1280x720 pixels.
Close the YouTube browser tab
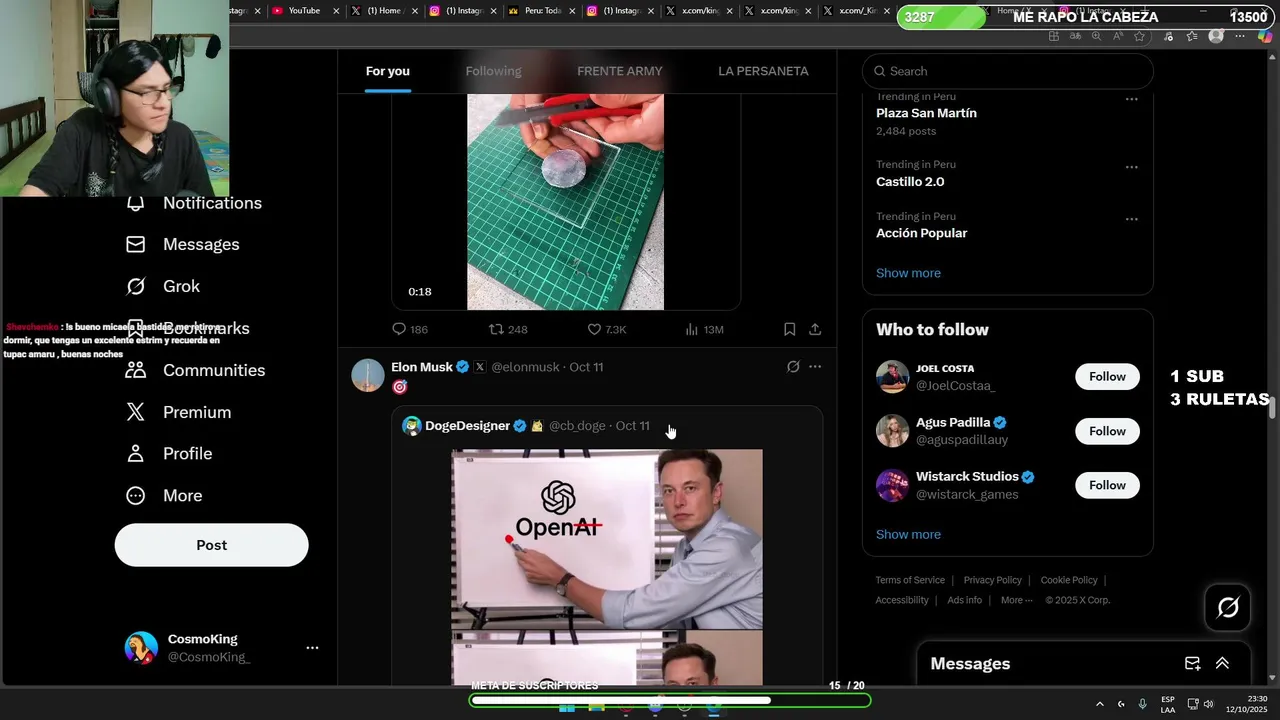[x=336, y=11]
